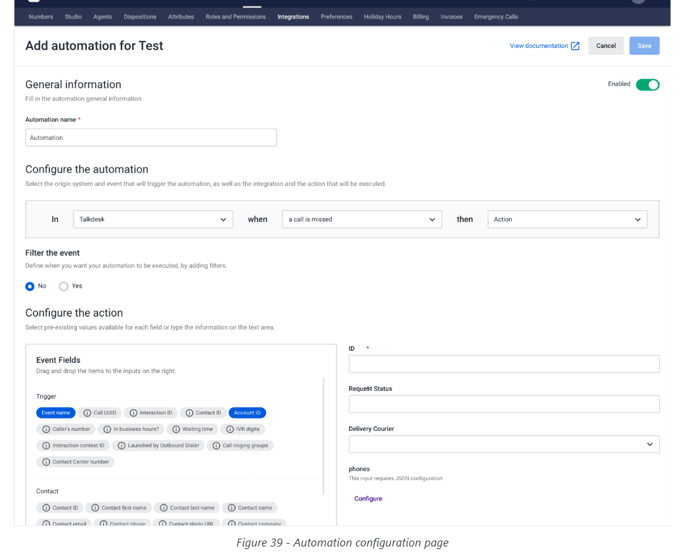Select the No filter radio button
Image resolution: width=688 pixels, height=557 pixels.
30,286
